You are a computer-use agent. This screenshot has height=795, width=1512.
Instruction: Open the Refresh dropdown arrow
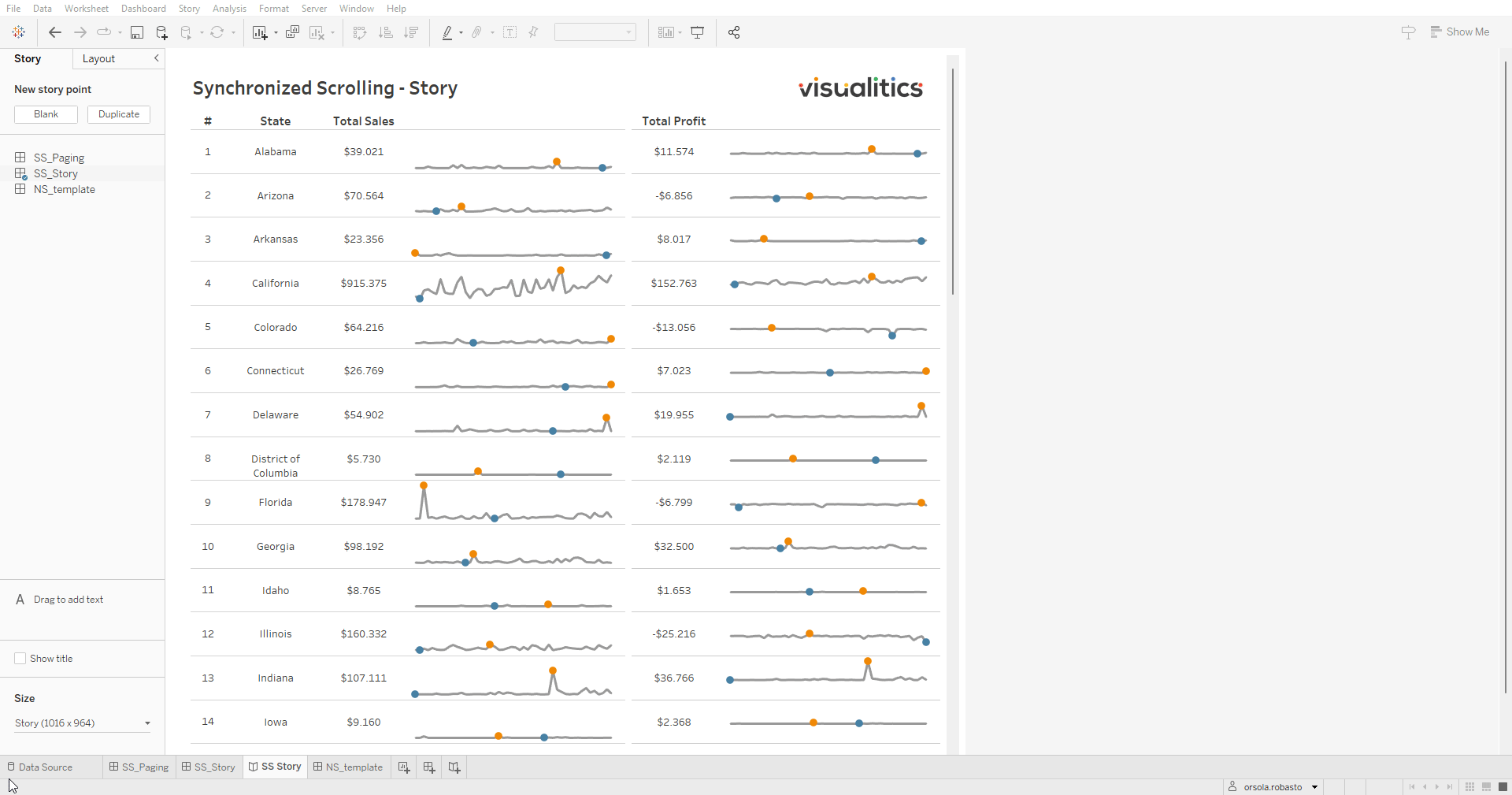pyautogui.click(x=233, y=33)
